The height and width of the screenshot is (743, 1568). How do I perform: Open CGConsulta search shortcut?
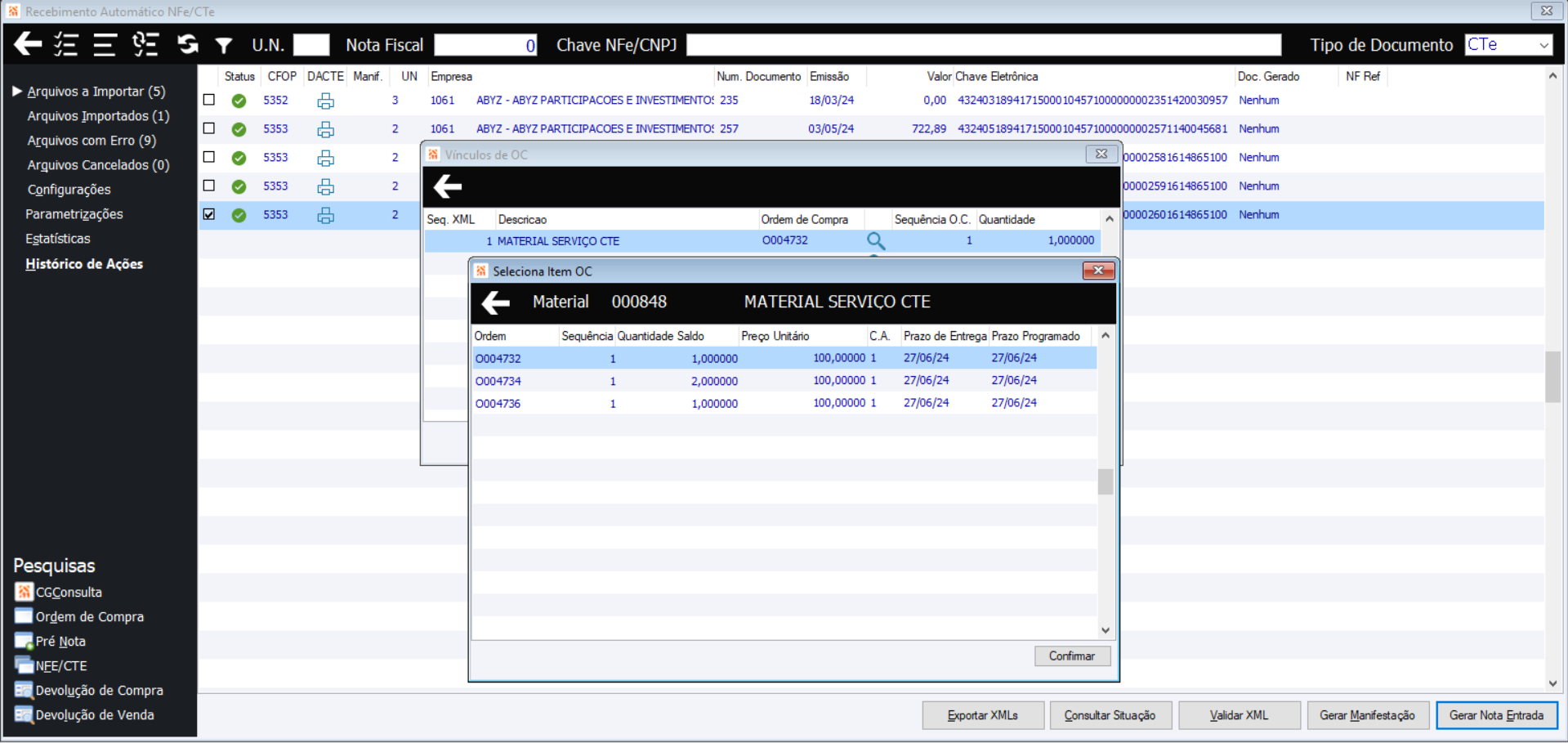tap(58, 592)
